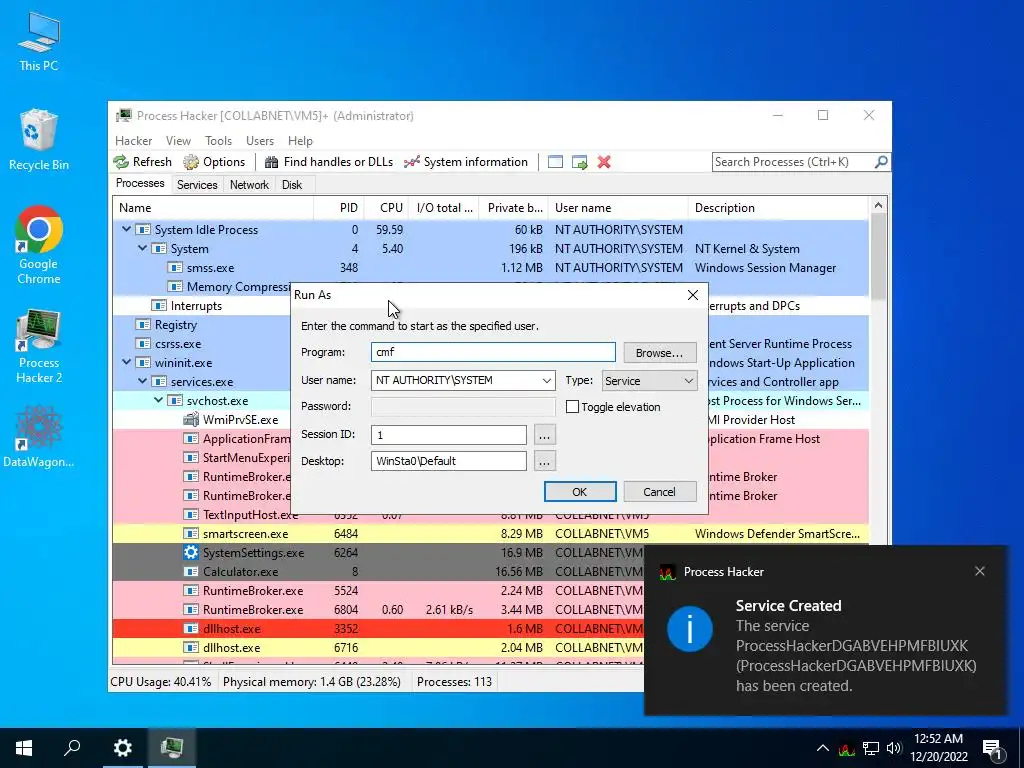This screenshot has height=768, width=1024.
Task: Open System information graph icon
Action: [x=411, y=162]
